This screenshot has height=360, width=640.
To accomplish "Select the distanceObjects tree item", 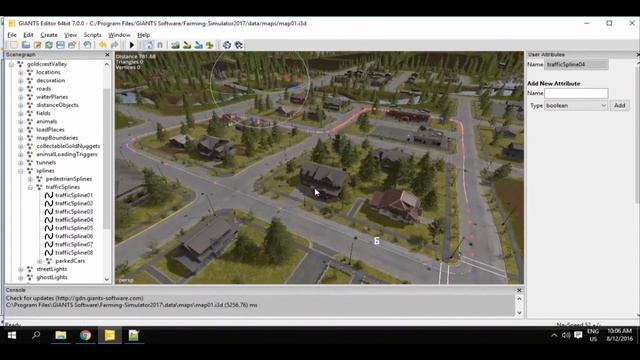I will pos(57,105).
